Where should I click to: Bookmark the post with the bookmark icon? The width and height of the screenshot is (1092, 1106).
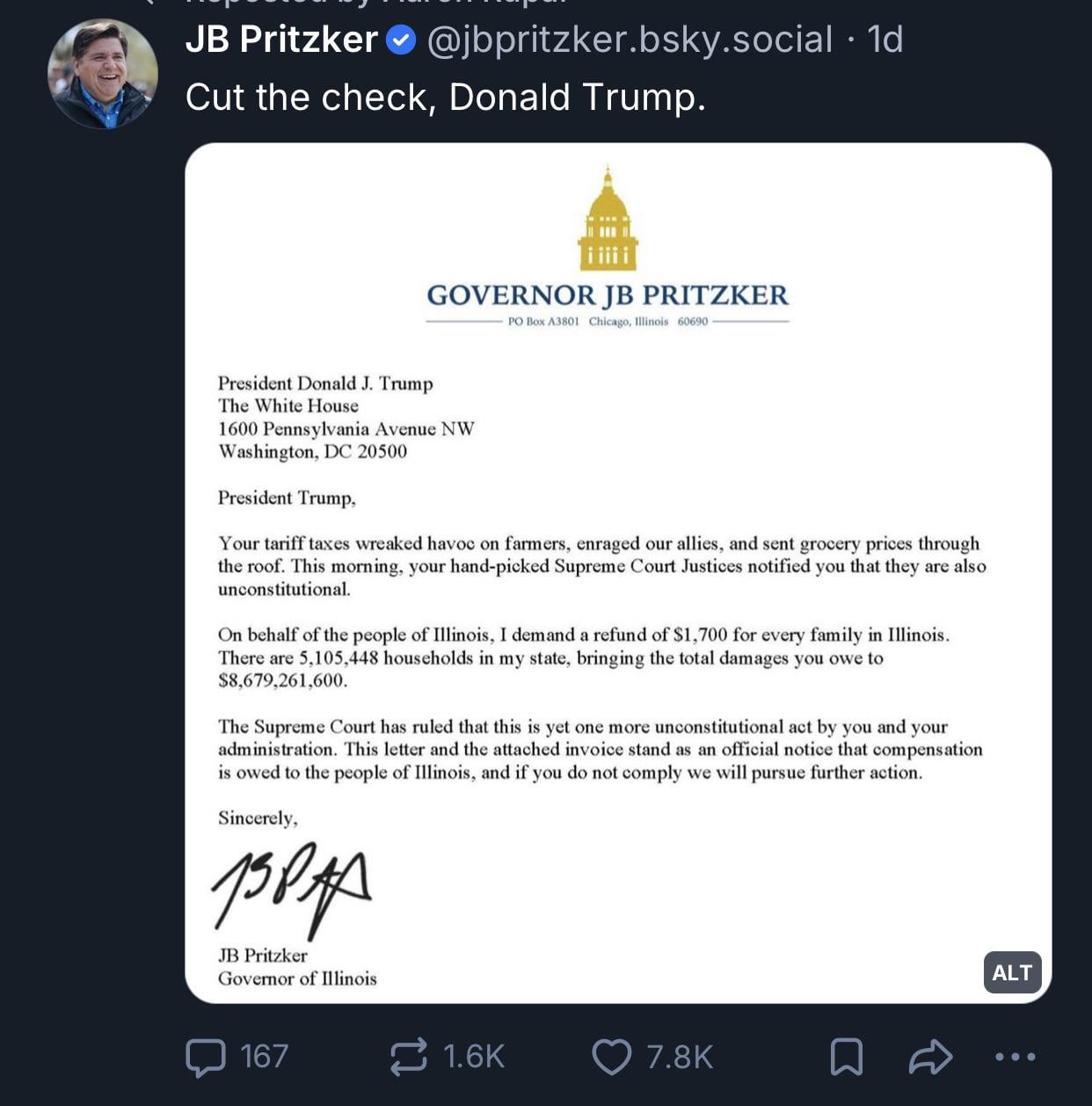click(x=847, y=1057)
